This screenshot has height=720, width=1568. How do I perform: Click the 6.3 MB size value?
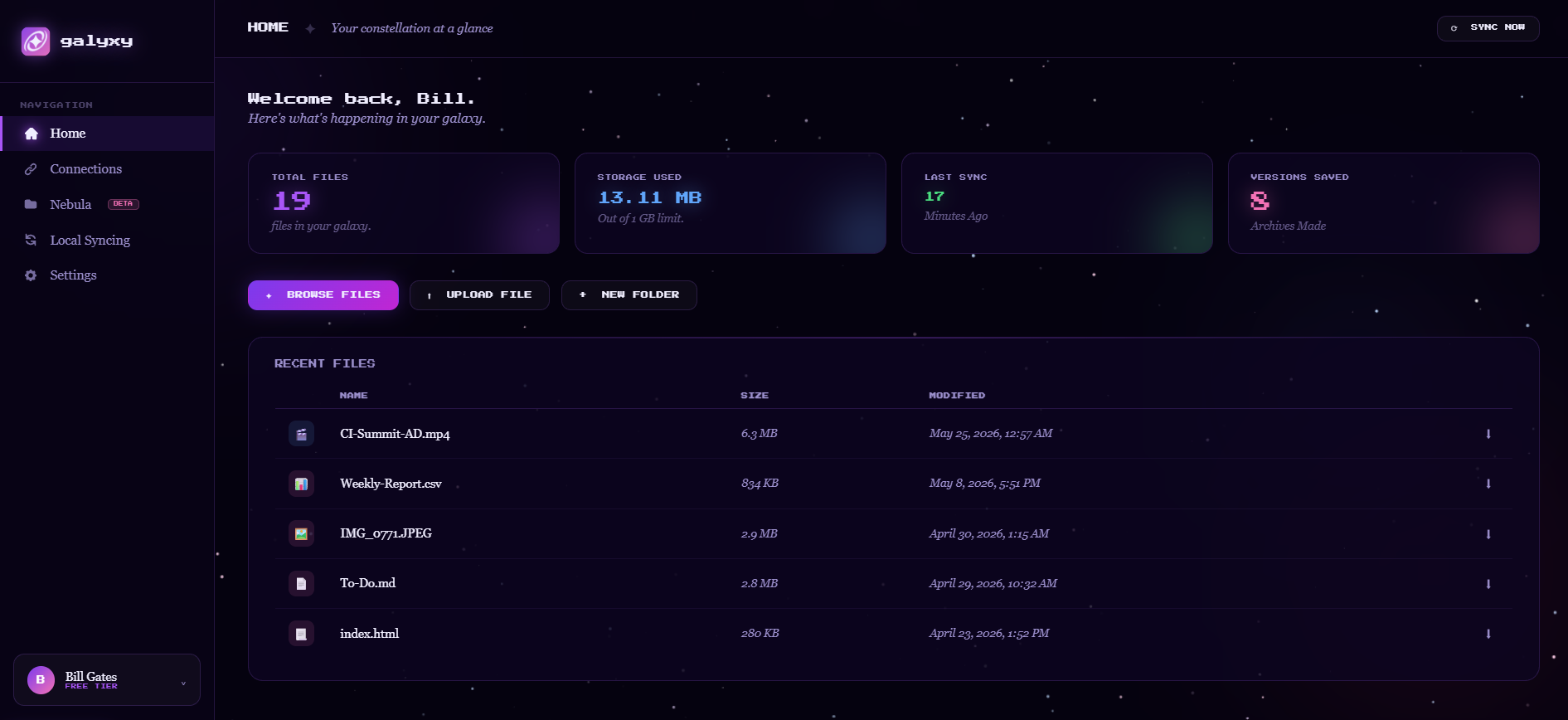pyautogui.click(x=760, y=434)
